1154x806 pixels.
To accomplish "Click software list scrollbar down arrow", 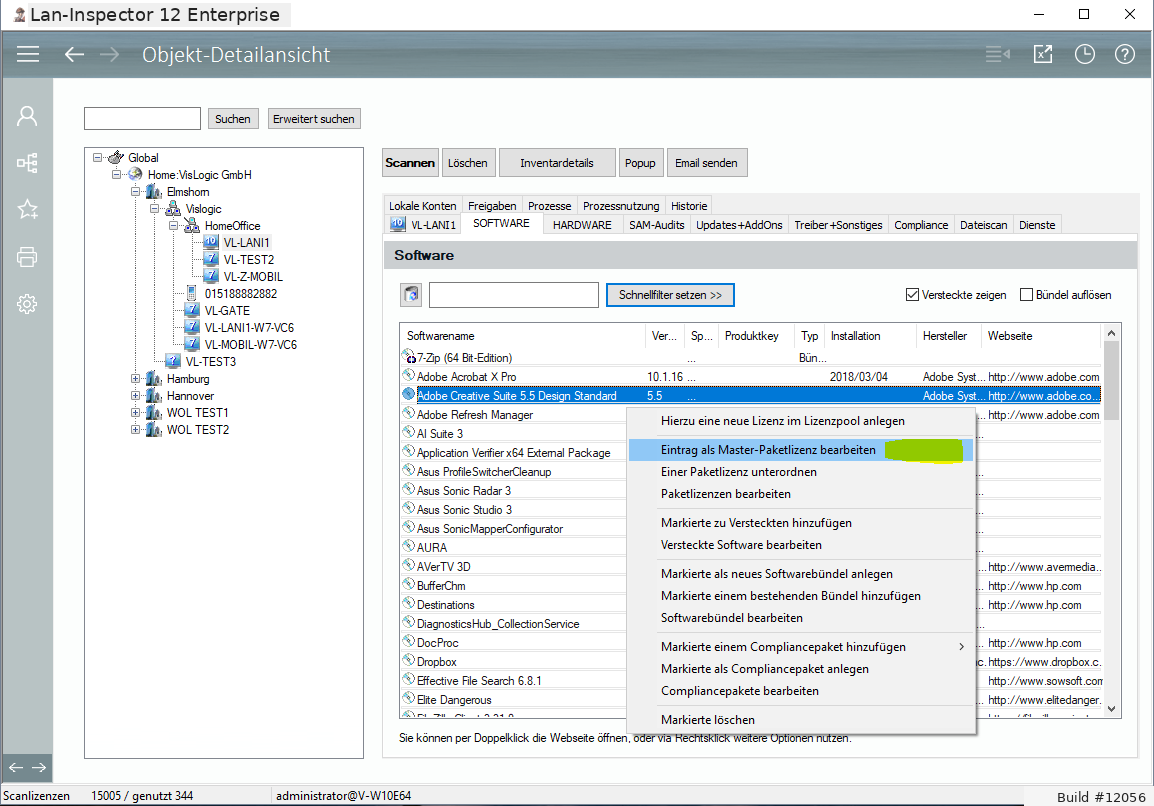I will 1111,709.
